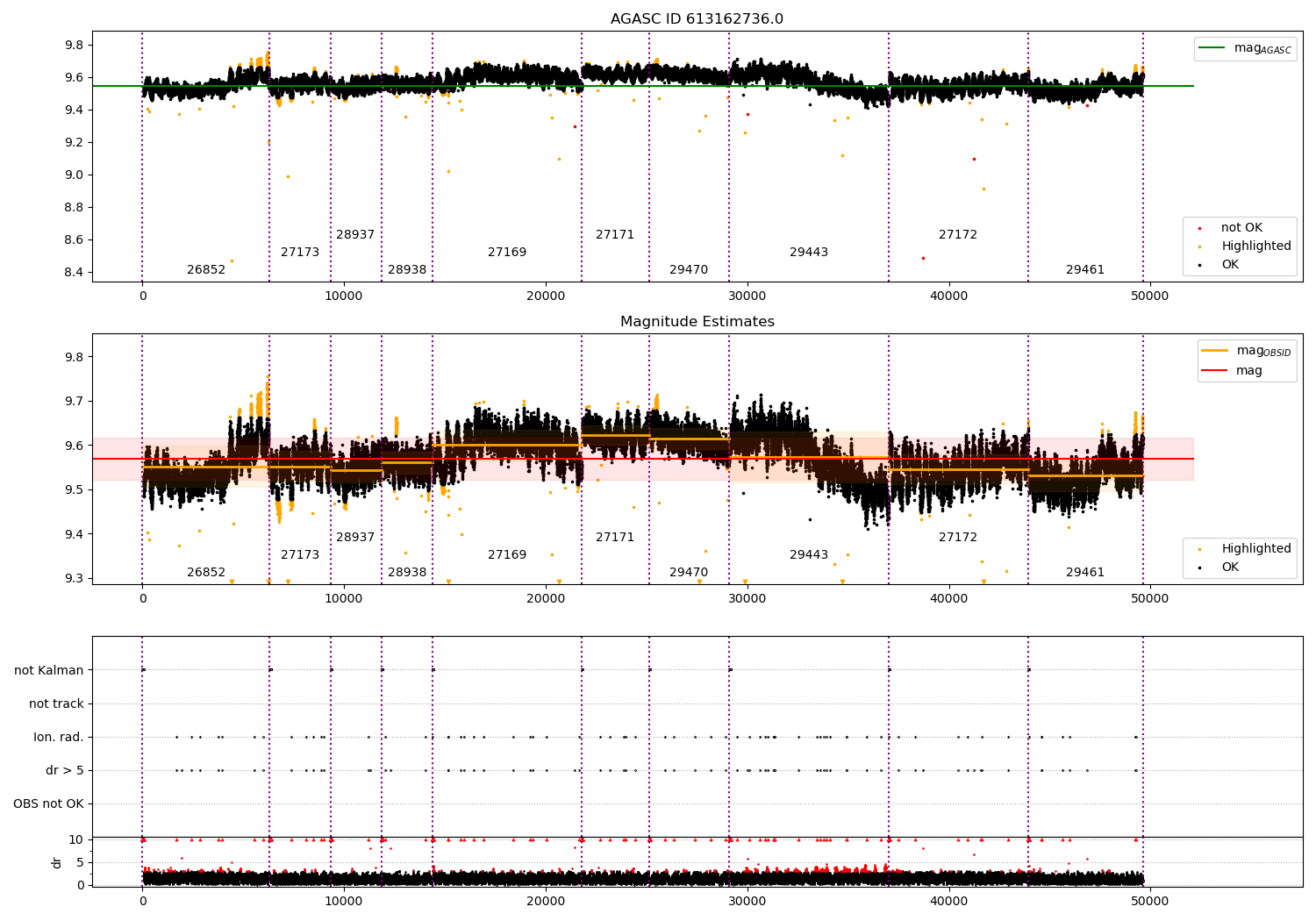Click obsid label 29461 in Magnitude Estimates plot
The width and height of the screenshot is (1316, 921).
pos(1085,573)
